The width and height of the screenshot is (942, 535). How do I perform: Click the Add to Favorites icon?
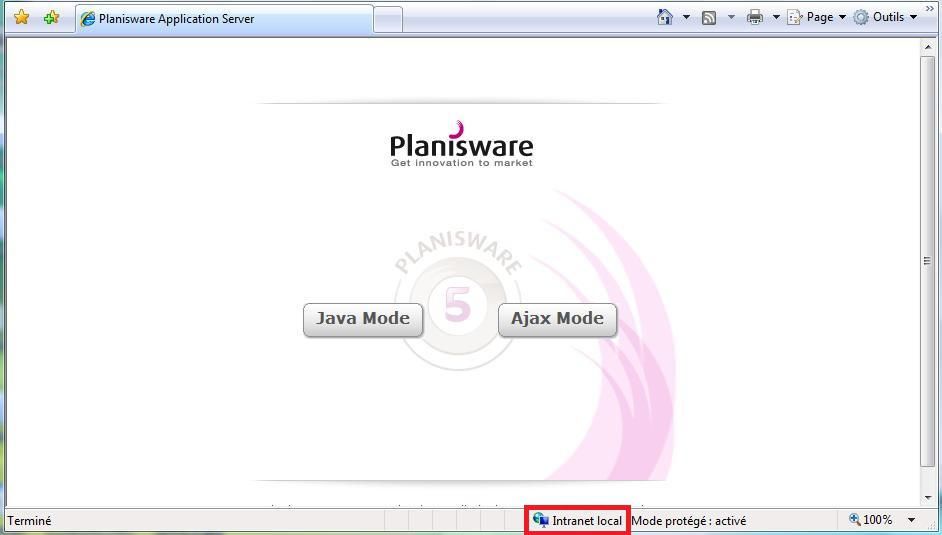tap(52, 17)
